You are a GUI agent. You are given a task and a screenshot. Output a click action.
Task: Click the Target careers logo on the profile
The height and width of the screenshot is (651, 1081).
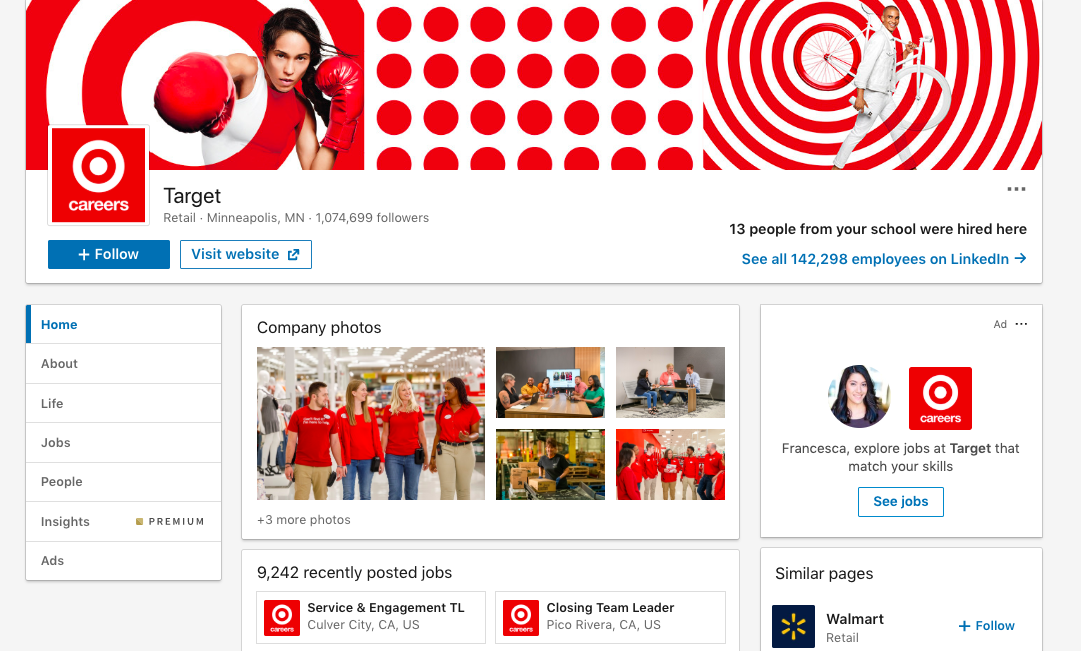99,175
